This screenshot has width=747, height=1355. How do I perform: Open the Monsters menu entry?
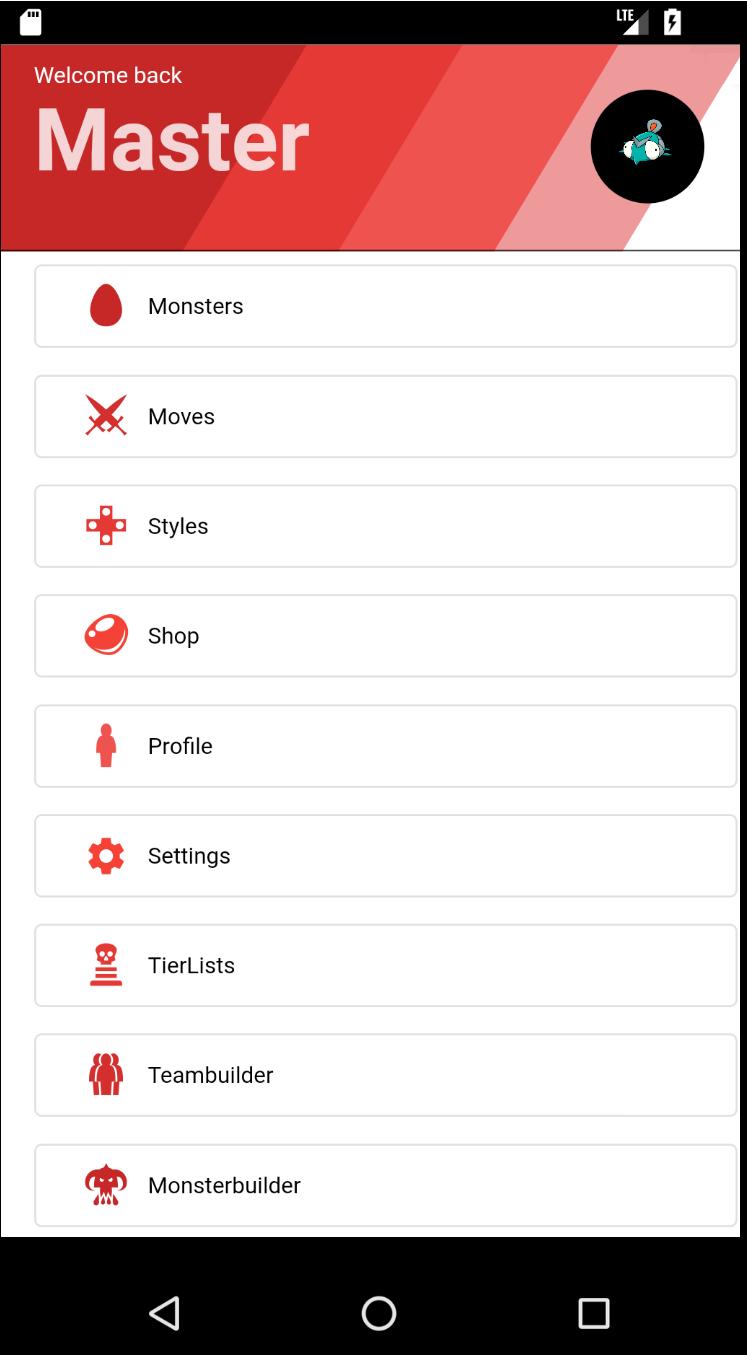196,306
